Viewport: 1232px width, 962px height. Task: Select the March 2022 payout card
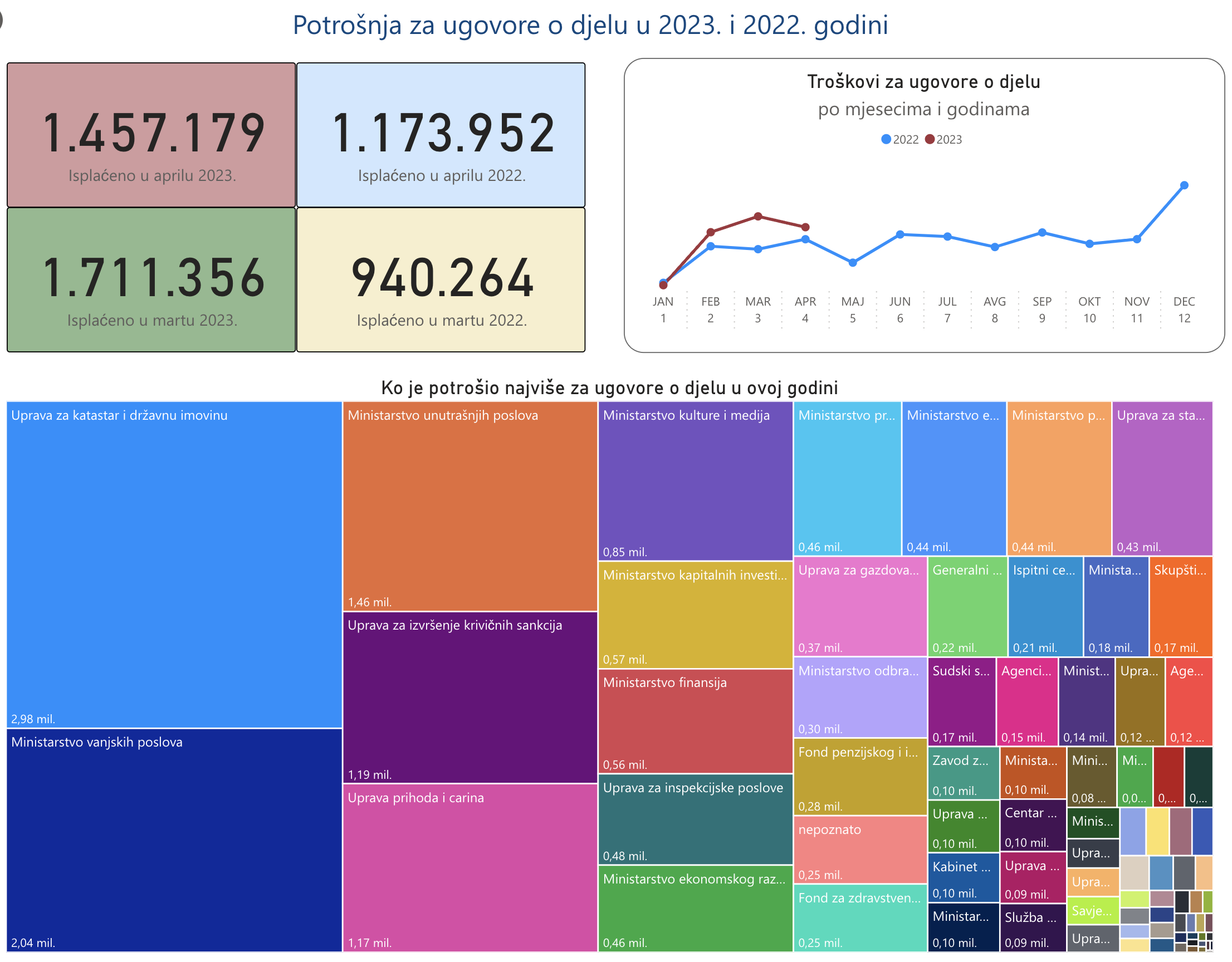point(441,280)
